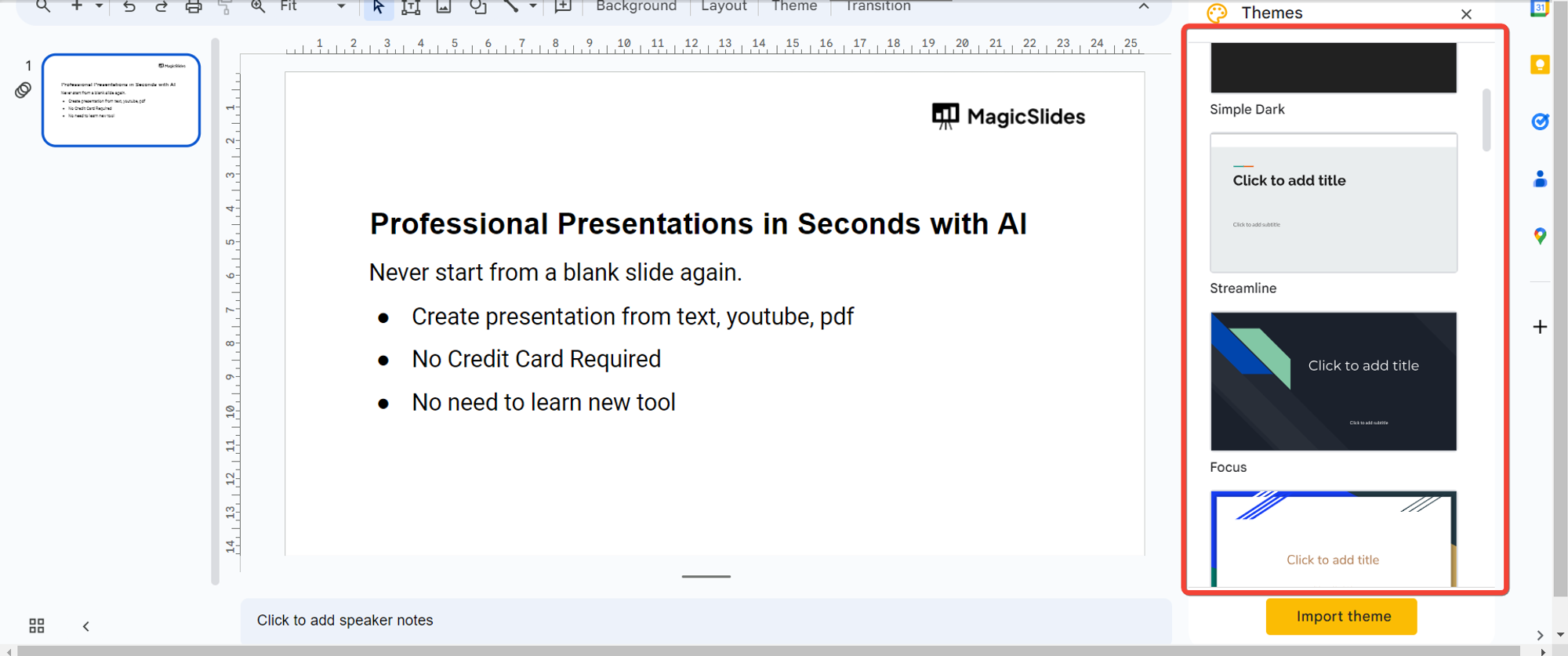Open the Theme option in toolbar

pyautogui.click(x=794, y=6)
